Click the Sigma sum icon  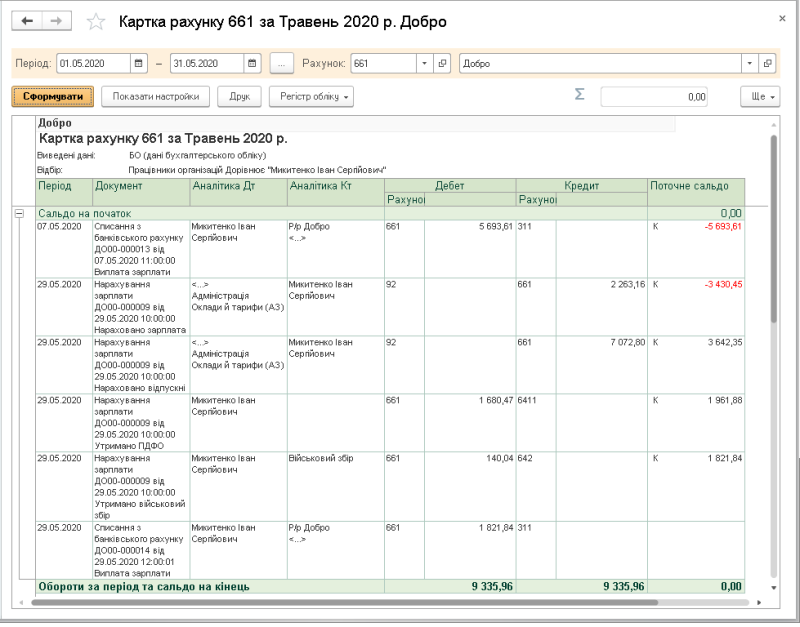click(580, 94)
